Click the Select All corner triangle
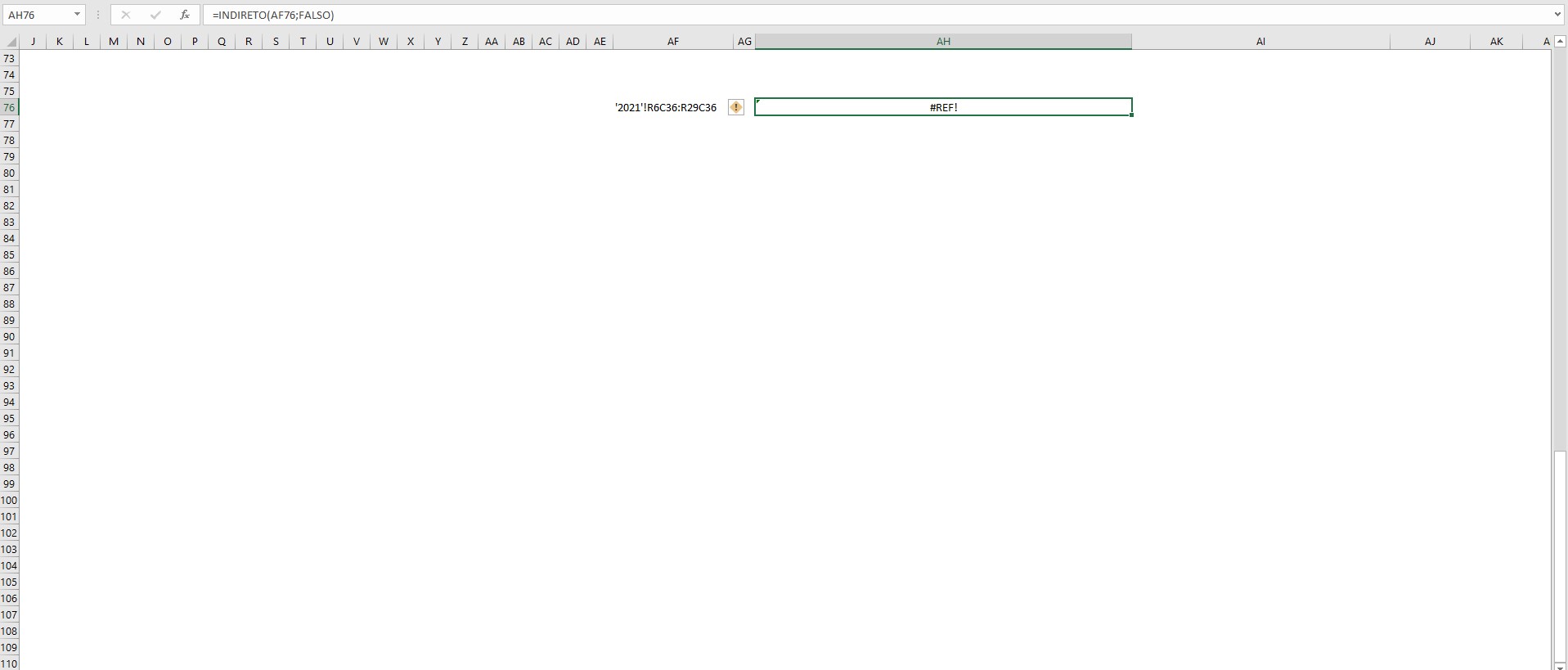The height and width of the screenshot is (670, 1568). pos(11,42)
